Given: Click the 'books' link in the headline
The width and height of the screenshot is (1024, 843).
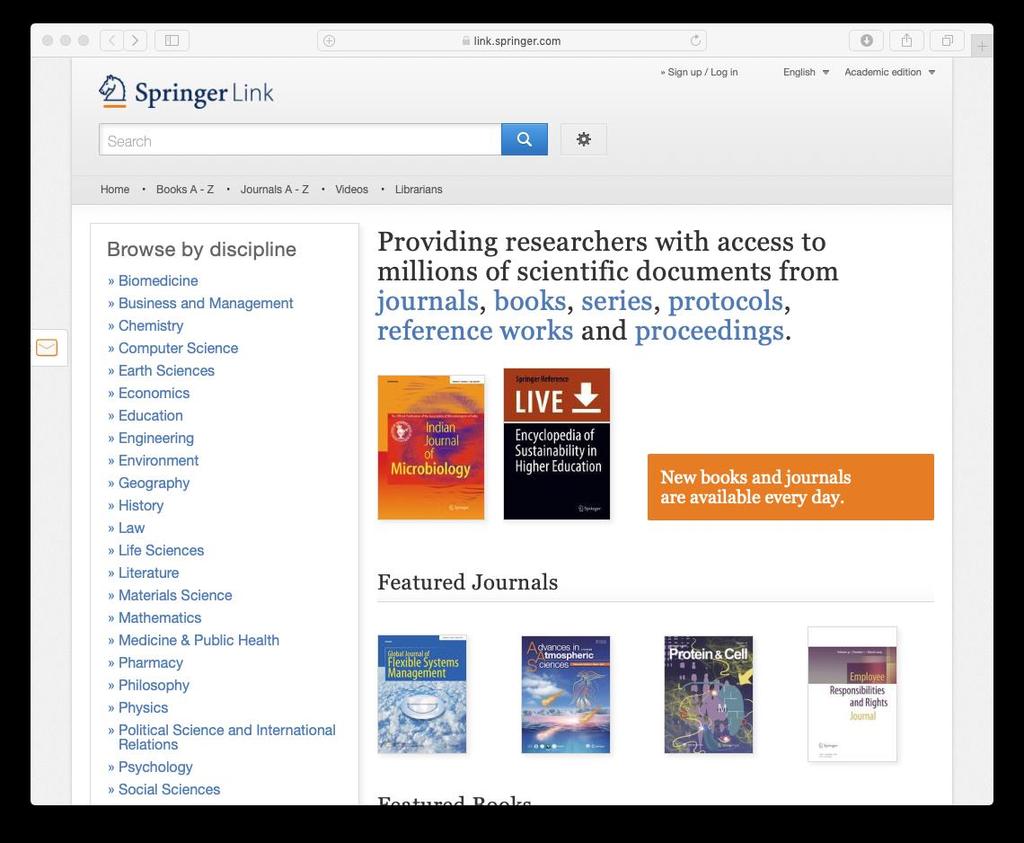Looking at the screenshot, I should click(530, 301).
